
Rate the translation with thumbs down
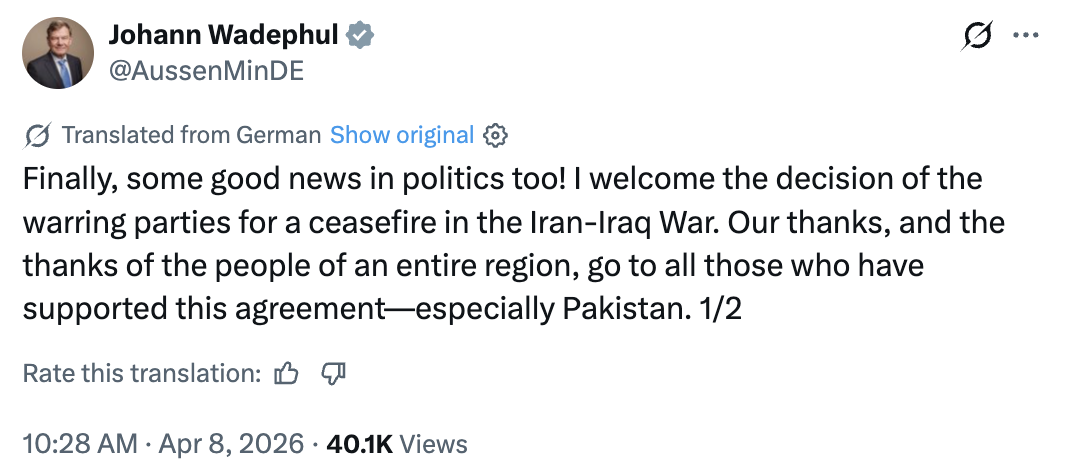[x=334, y=373]
